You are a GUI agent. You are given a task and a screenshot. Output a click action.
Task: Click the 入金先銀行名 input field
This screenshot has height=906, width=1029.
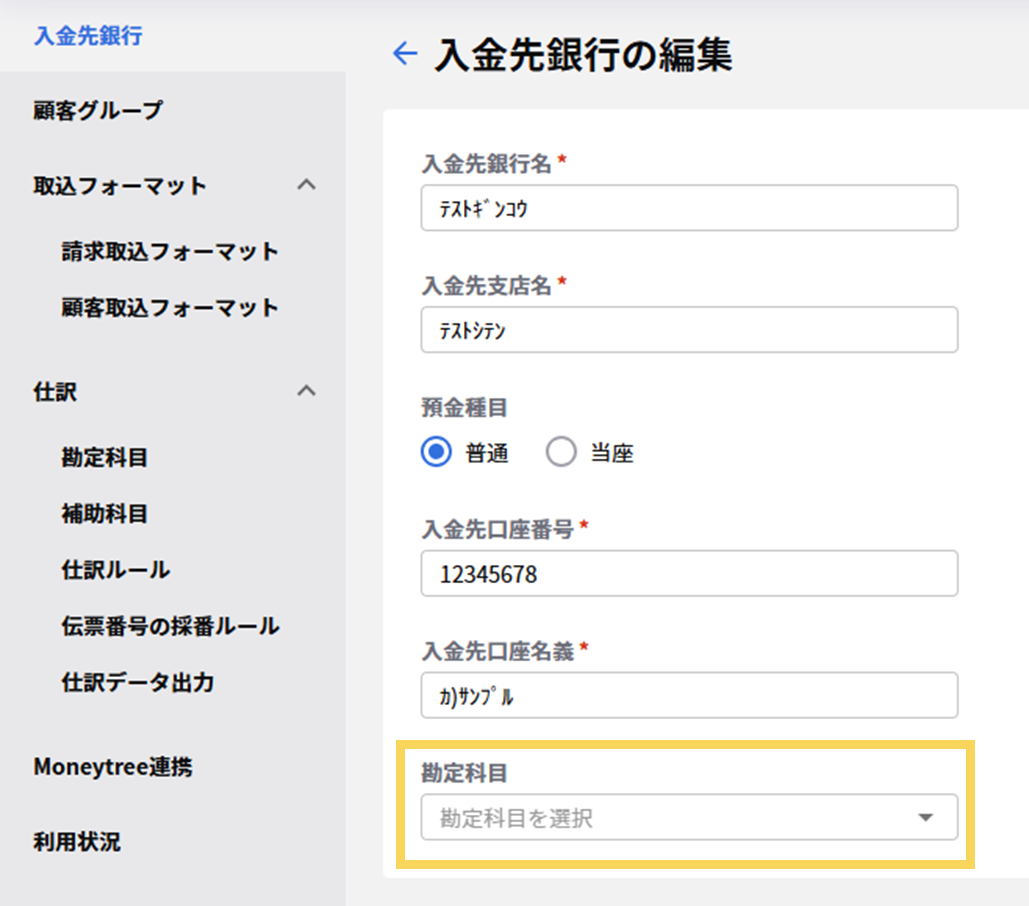pos(688,208)
